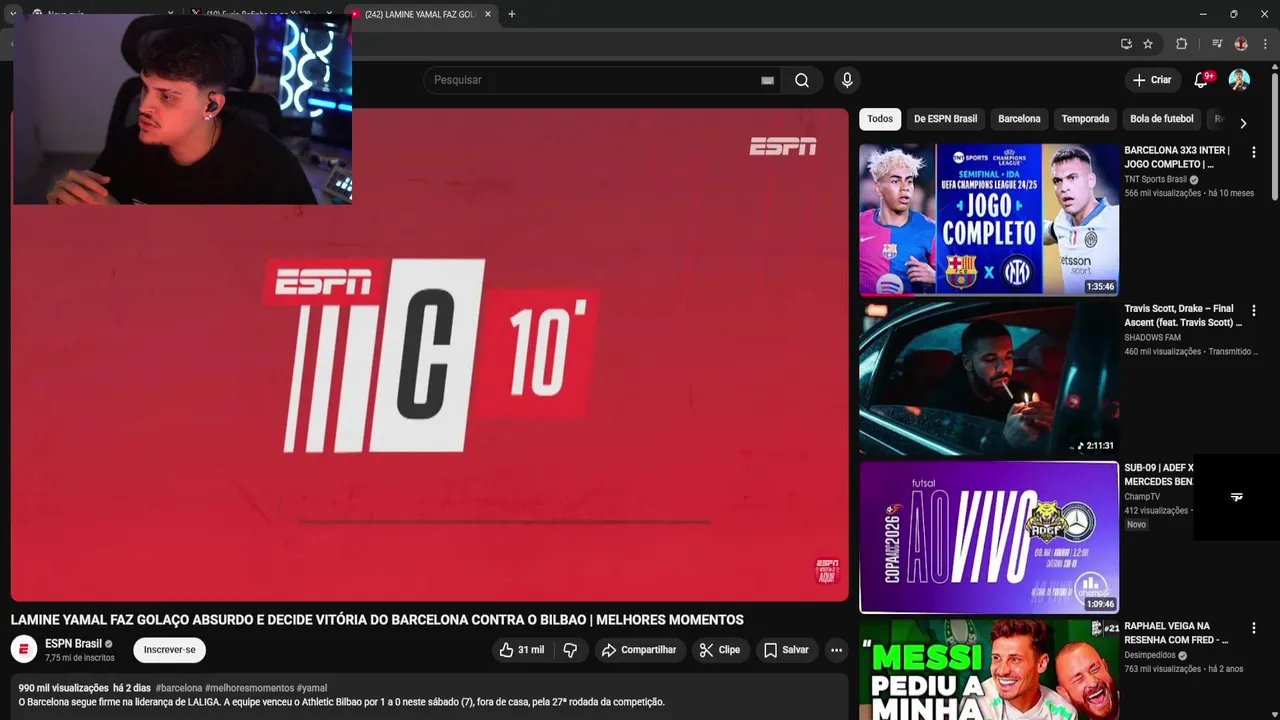
Task: Click the TNT Sports Brasil channel name
Action: coord(1155,180)
